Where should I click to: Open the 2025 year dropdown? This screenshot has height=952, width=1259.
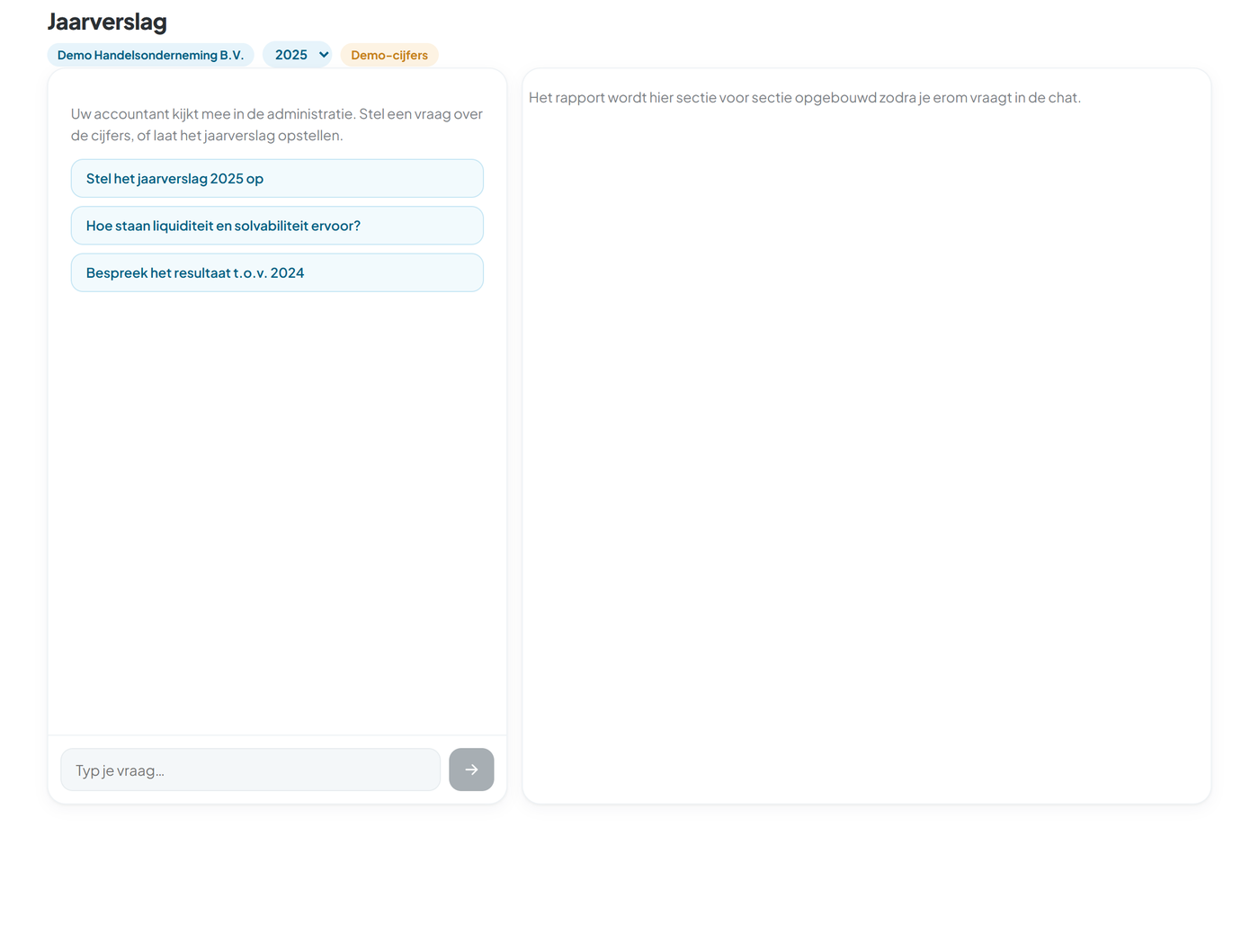[298, 55]
